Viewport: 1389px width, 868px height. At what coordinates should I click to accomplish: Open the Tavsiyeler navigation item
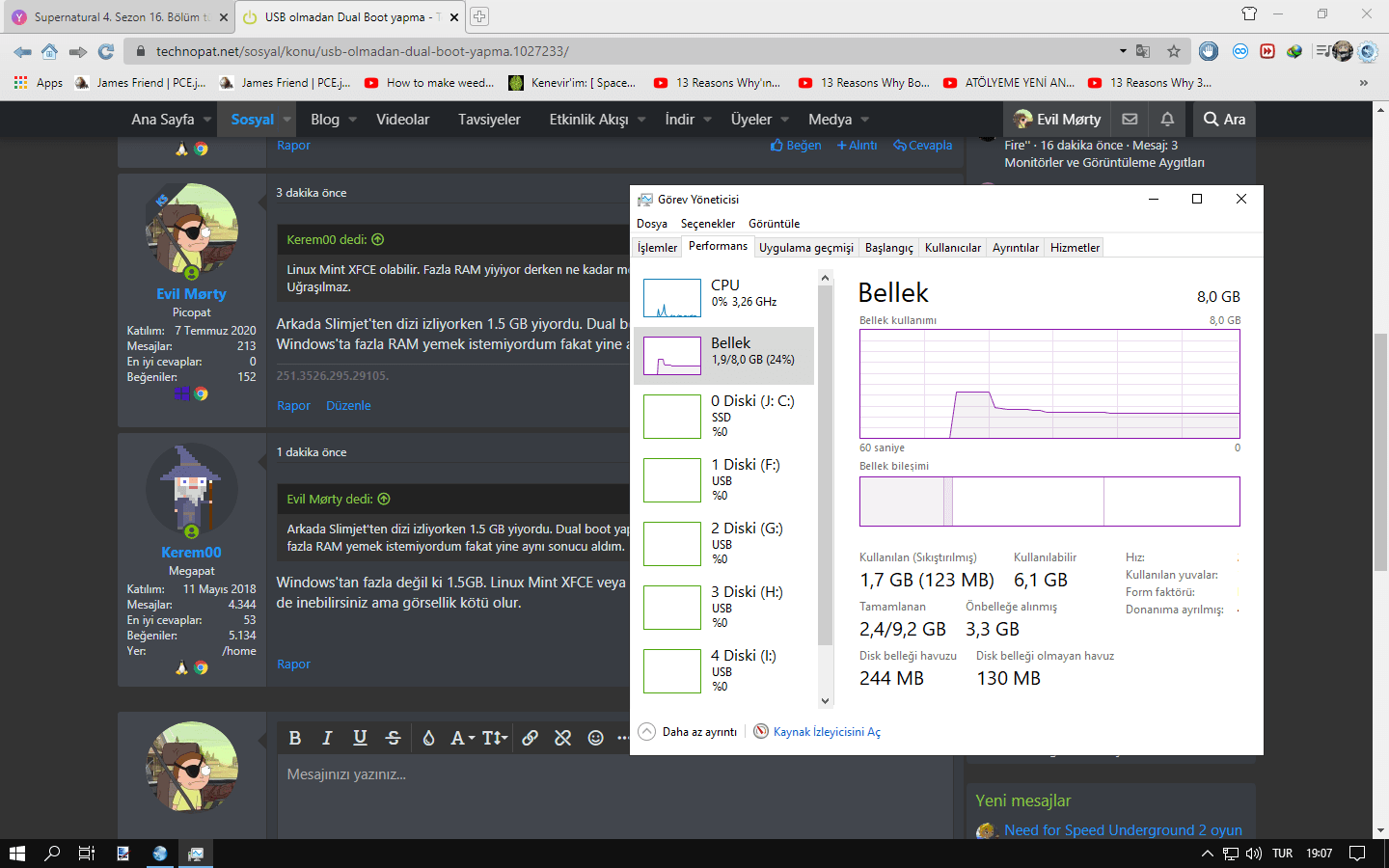pos(489,120)
